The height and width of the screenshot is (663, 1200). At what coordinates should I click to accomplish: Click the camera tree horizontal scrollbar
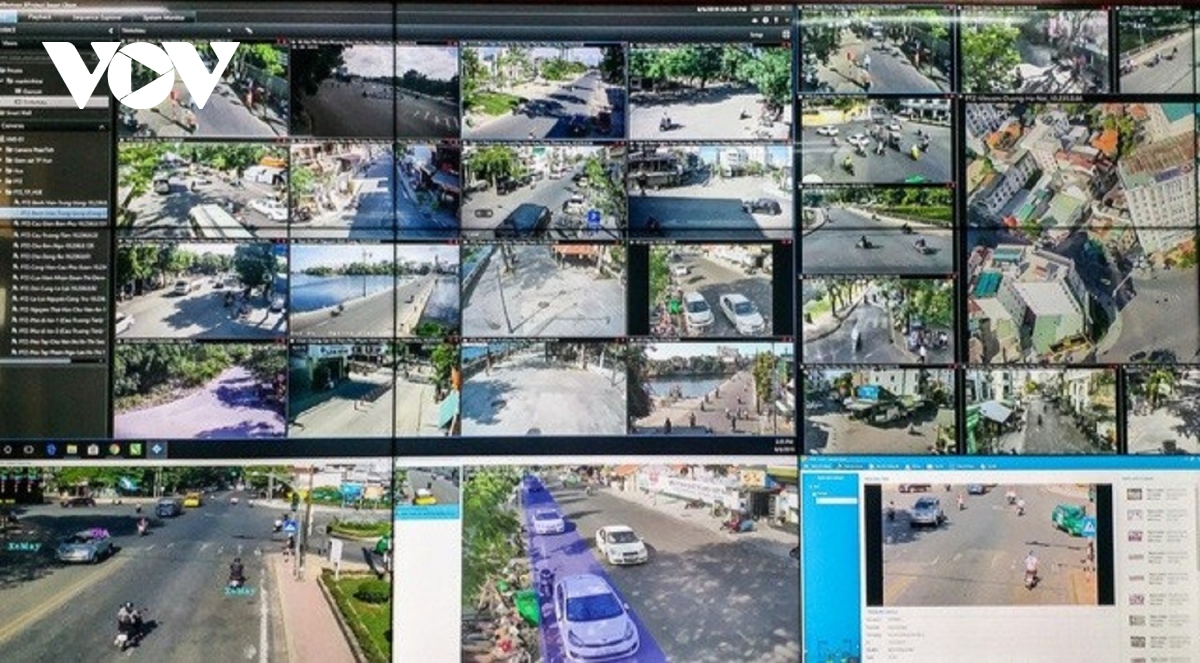click(36, 360)
